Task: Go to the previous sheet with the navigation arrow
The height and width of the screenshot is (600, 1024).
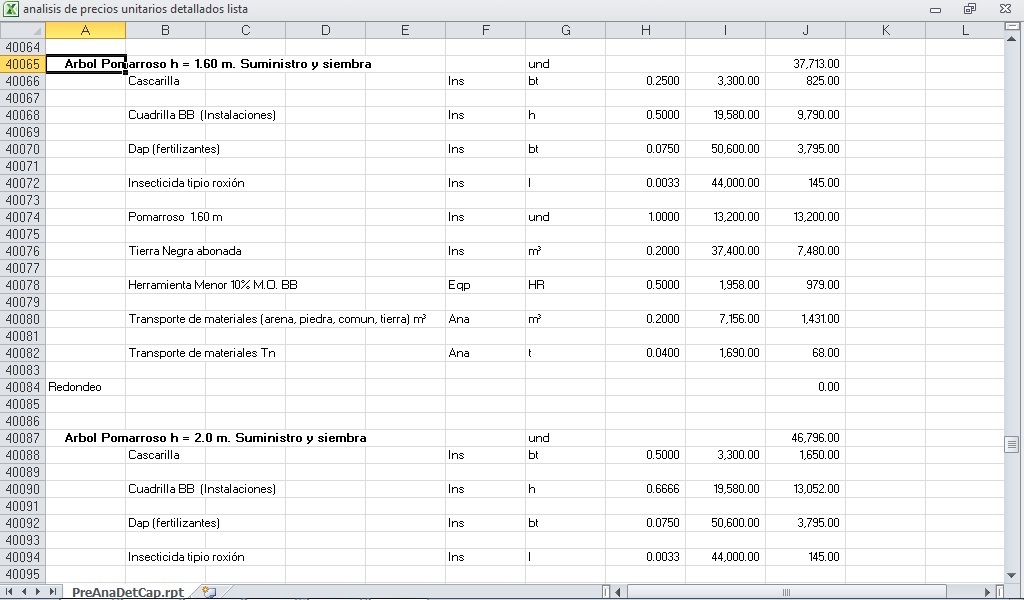Action: click(24, 592)
